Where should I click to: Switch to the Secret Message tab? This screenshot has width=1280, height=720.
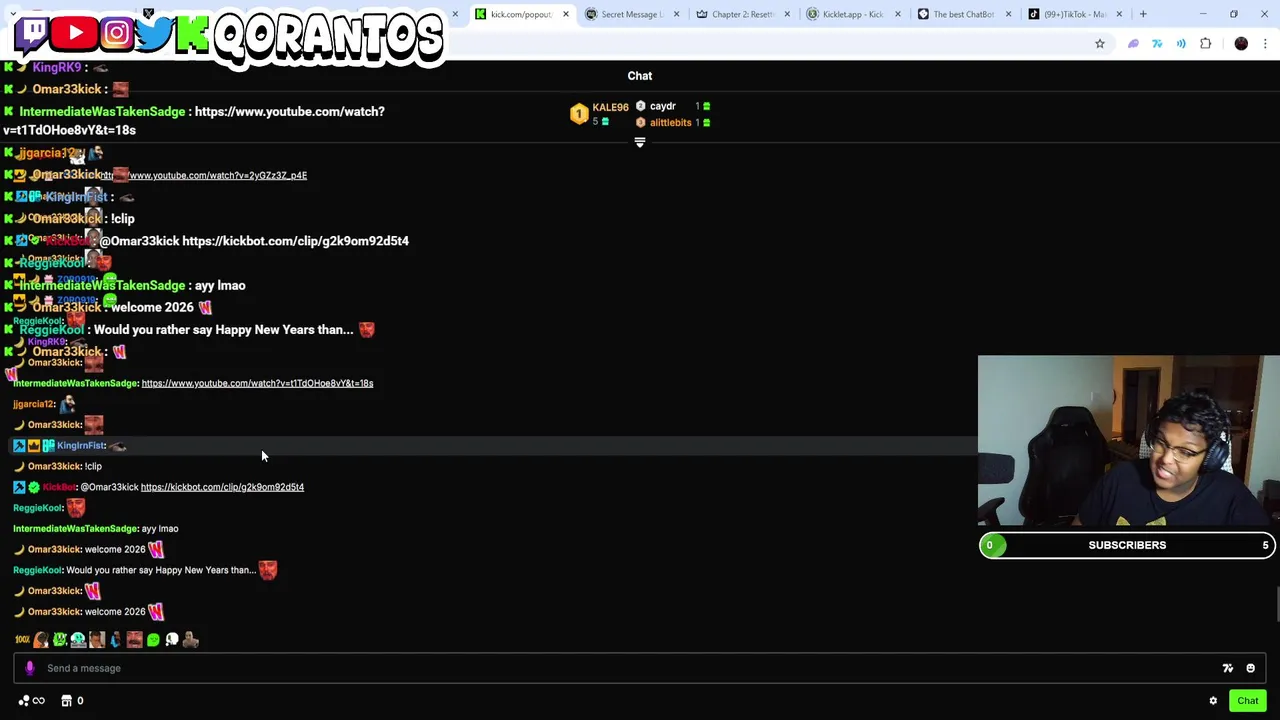(631, 14)
